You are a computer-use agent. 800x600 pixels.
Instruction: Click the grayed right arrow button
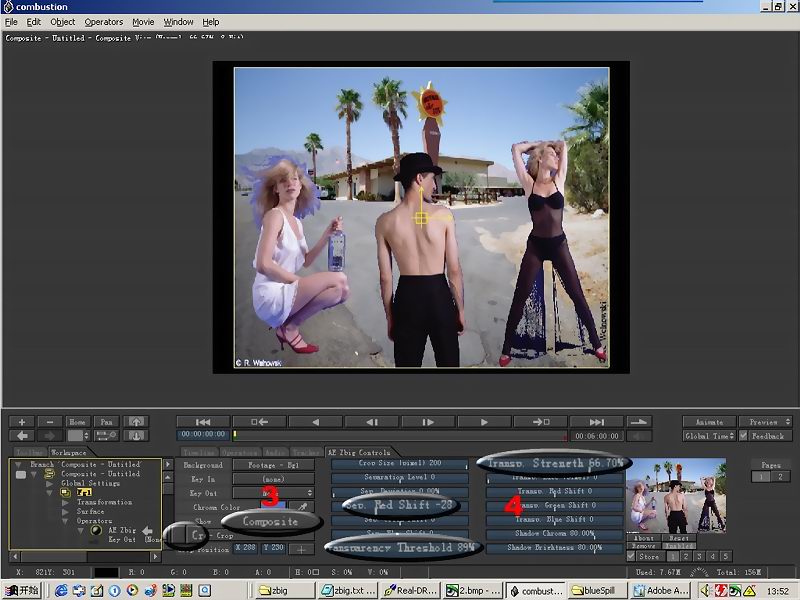click(50, 436)
